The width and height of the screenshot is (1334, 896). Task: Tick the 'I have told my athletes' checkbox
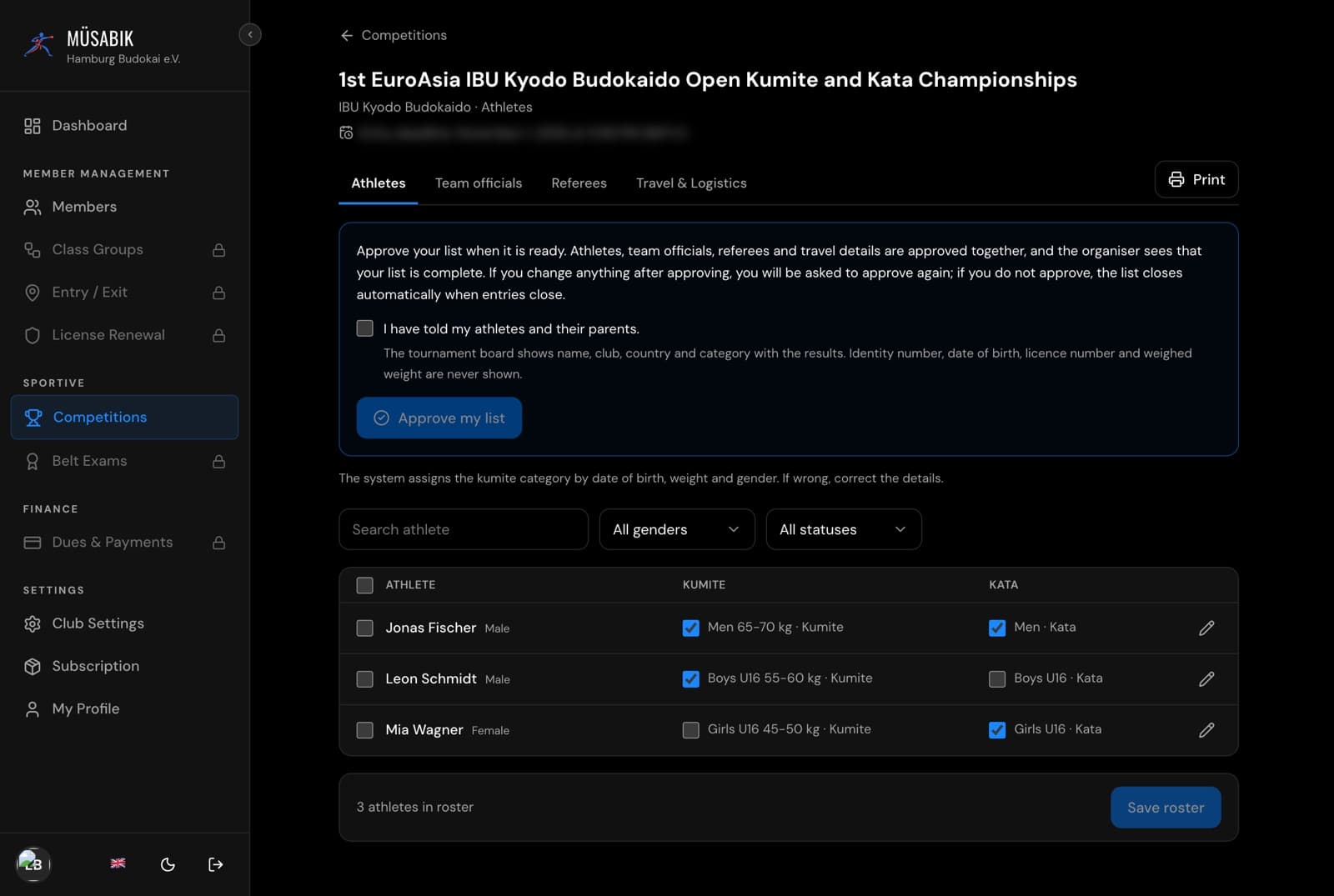coord(365,328)
